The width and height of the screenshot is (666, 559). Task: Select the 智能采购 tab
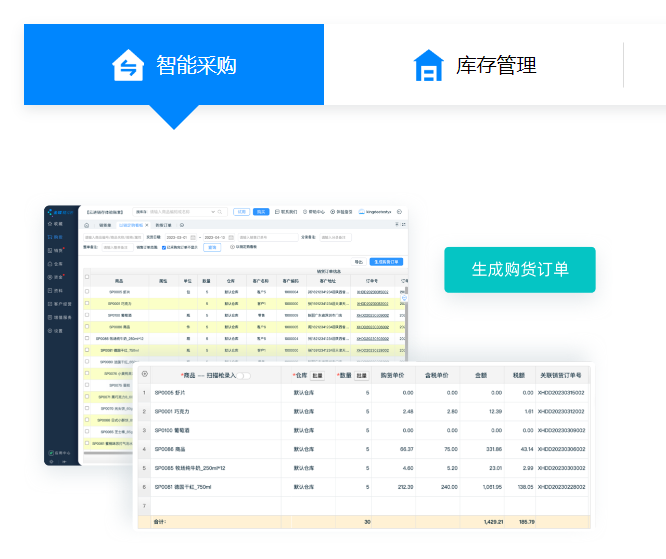174,65
